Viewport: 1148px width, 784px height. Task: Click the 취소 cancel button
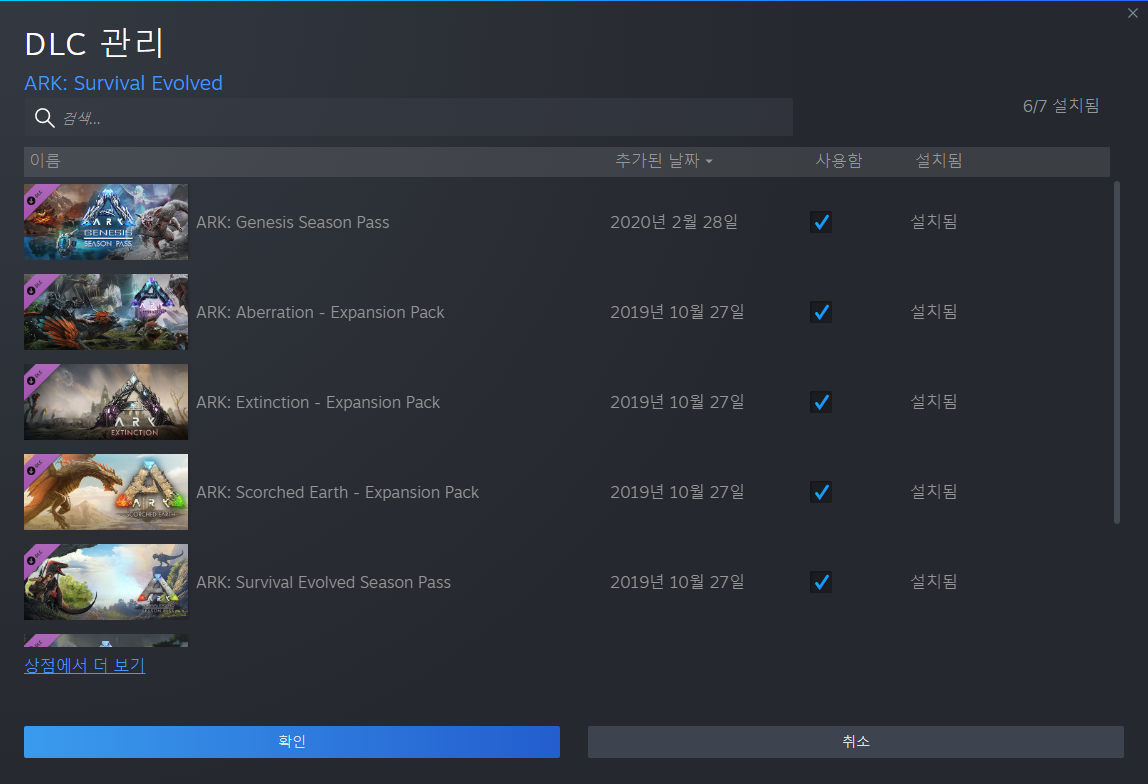click(x=856, y=742)
